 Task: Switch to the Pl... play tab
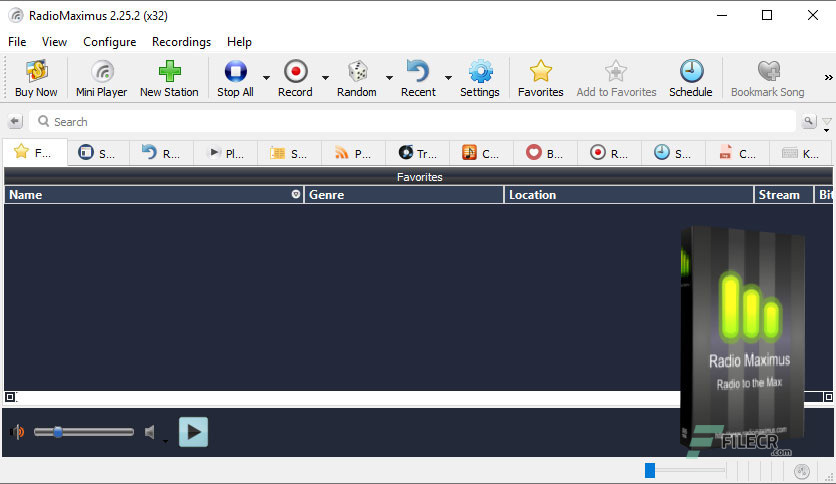[x=226, y=154]
